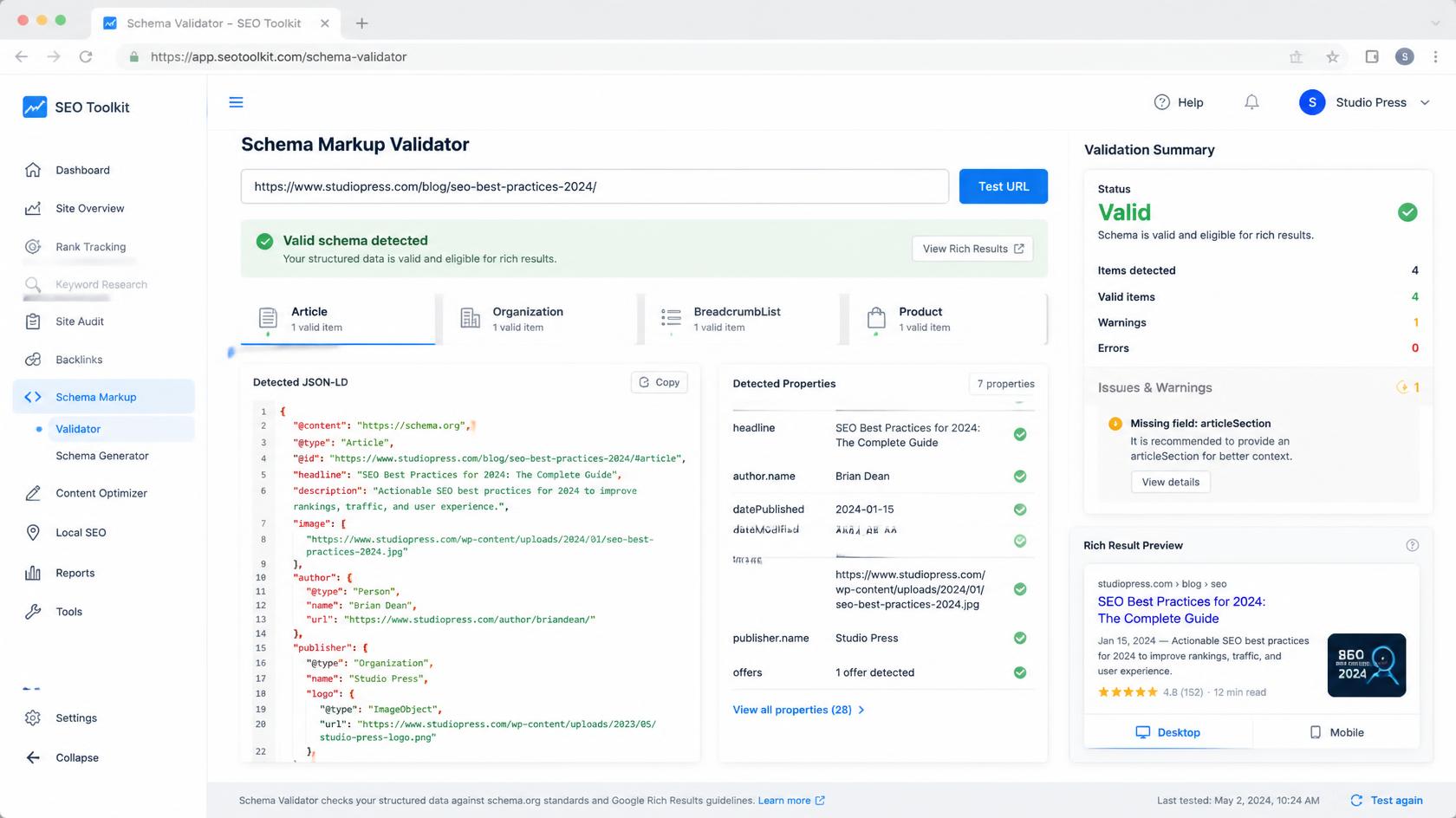
Task: Click the browser back arrow
Action: coord(22,56)
